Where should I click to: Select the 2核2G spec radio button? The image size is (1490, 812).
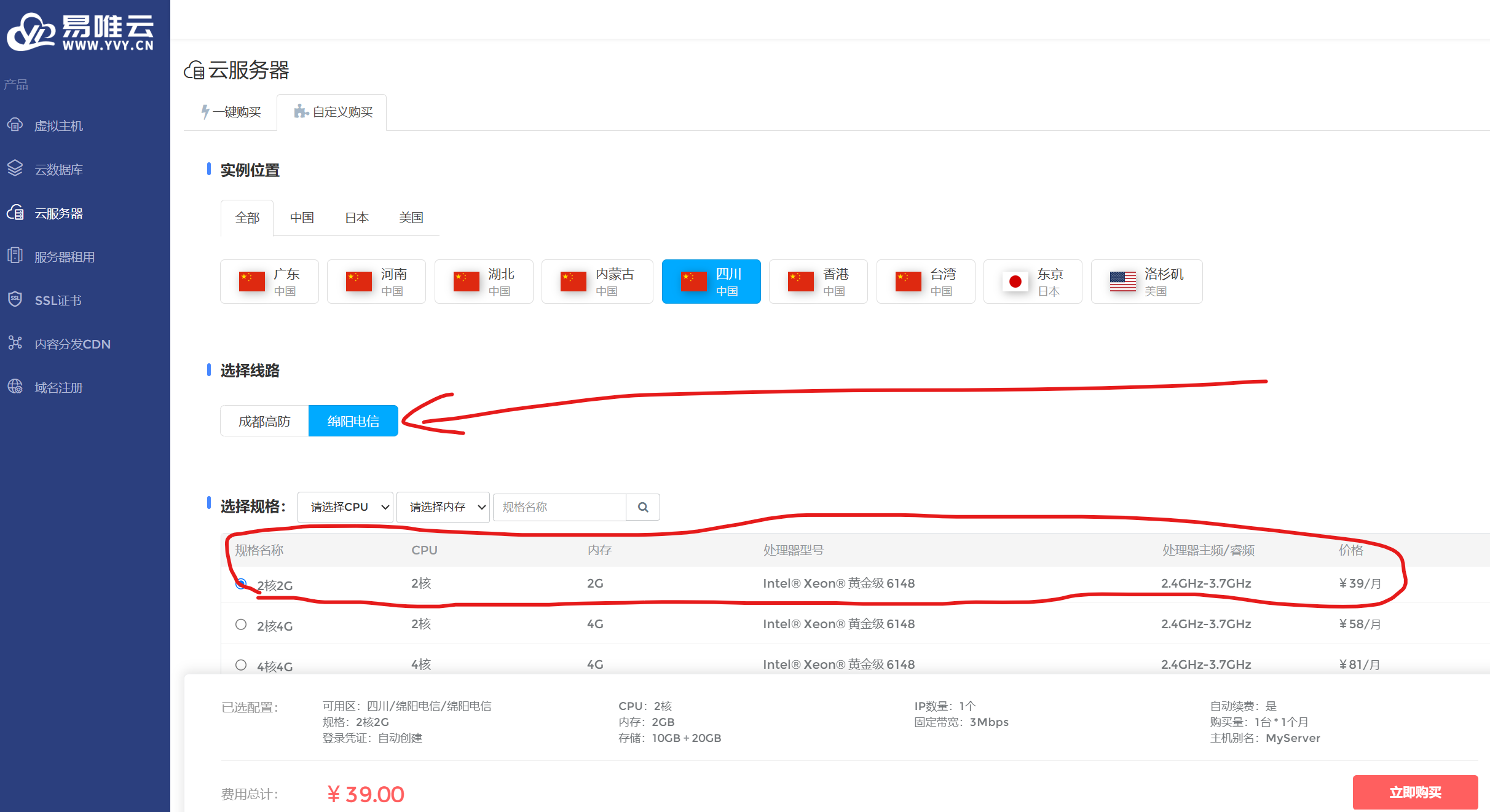pos(241,584)
